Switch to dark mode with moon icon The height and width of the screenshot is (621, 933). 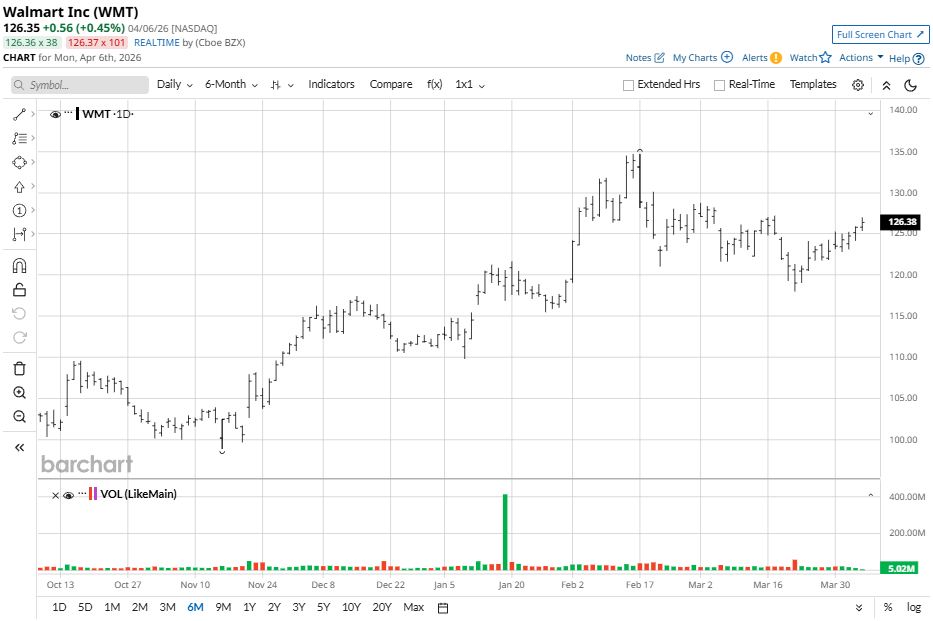(x=911, y=85)
